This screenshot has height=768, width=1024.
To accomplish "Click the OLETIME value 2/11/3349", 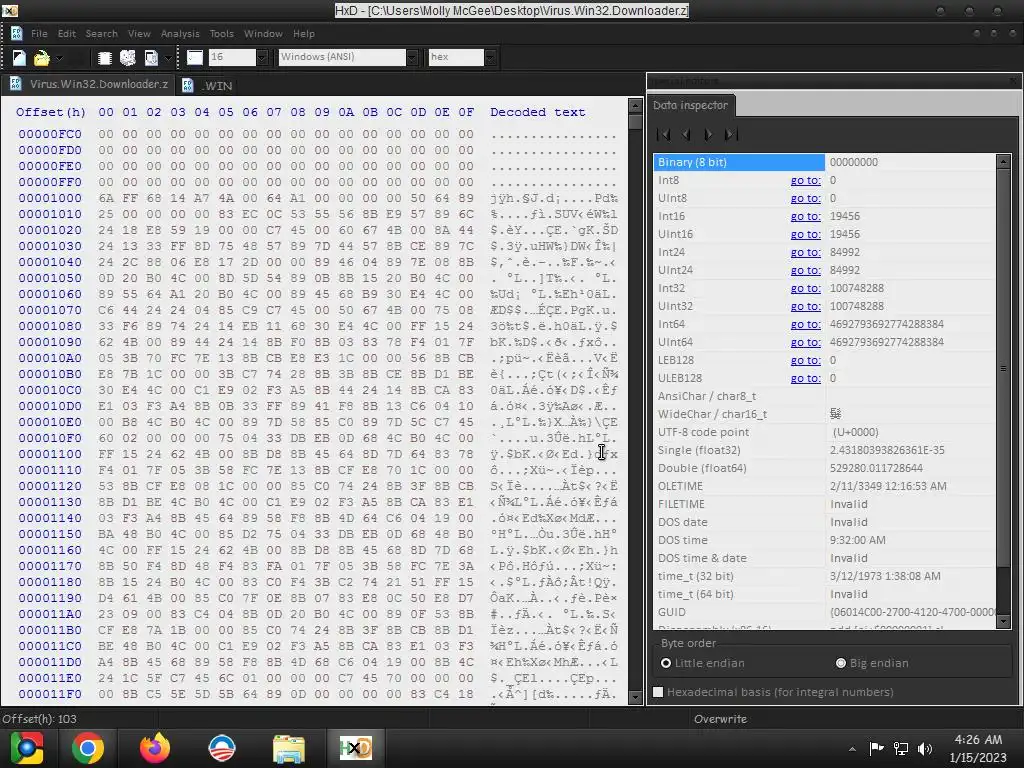I will 888,486.
